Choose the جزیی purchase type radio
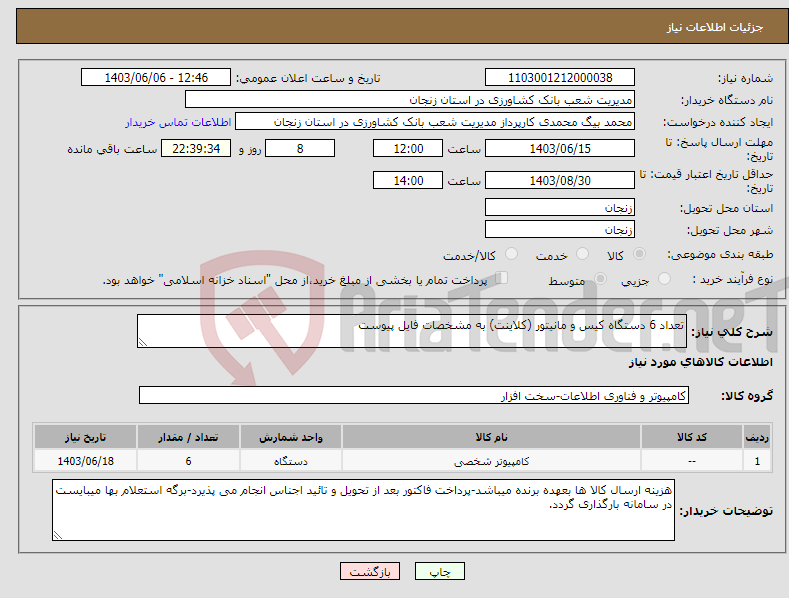Screen dimensions: 789x598 coord(664,278)
